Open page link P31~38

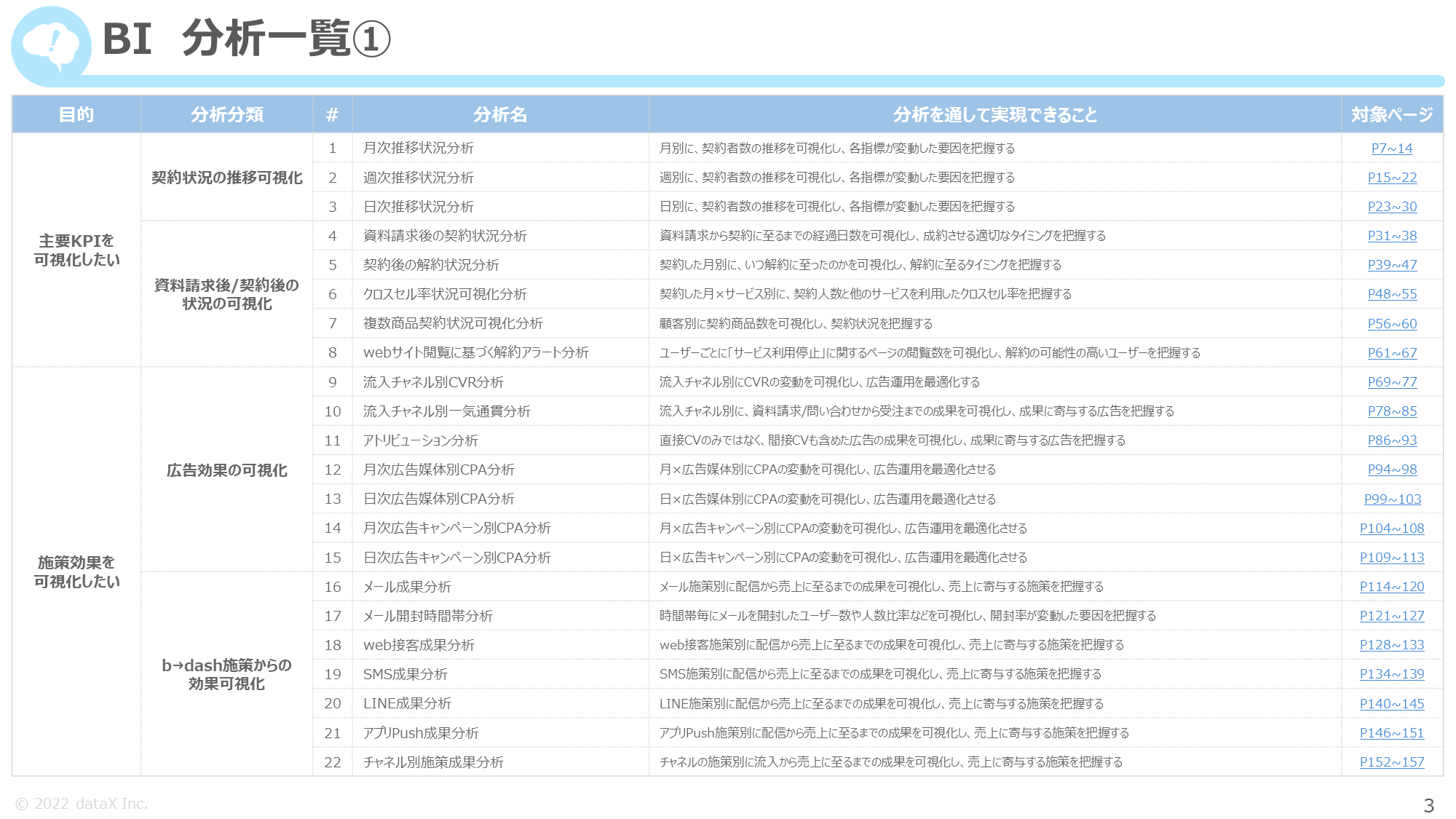pyautogui.click(x=1392, y=236)
